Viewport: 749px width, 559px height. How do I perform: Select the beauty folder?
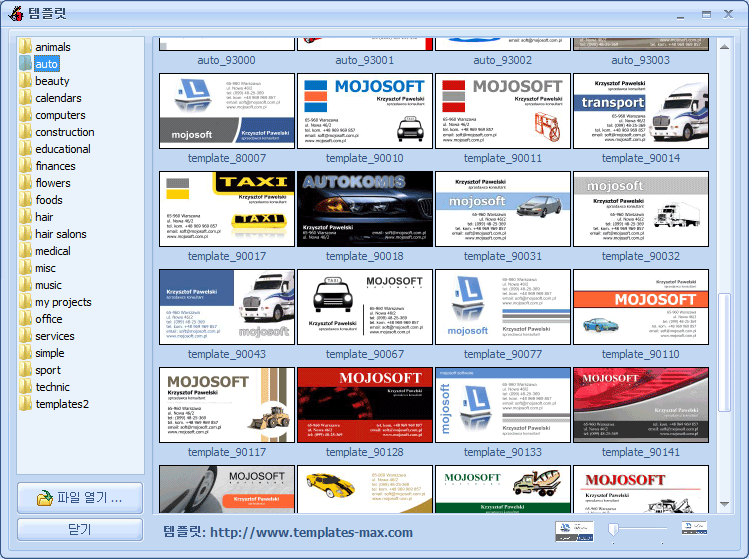tap(52, 81)
